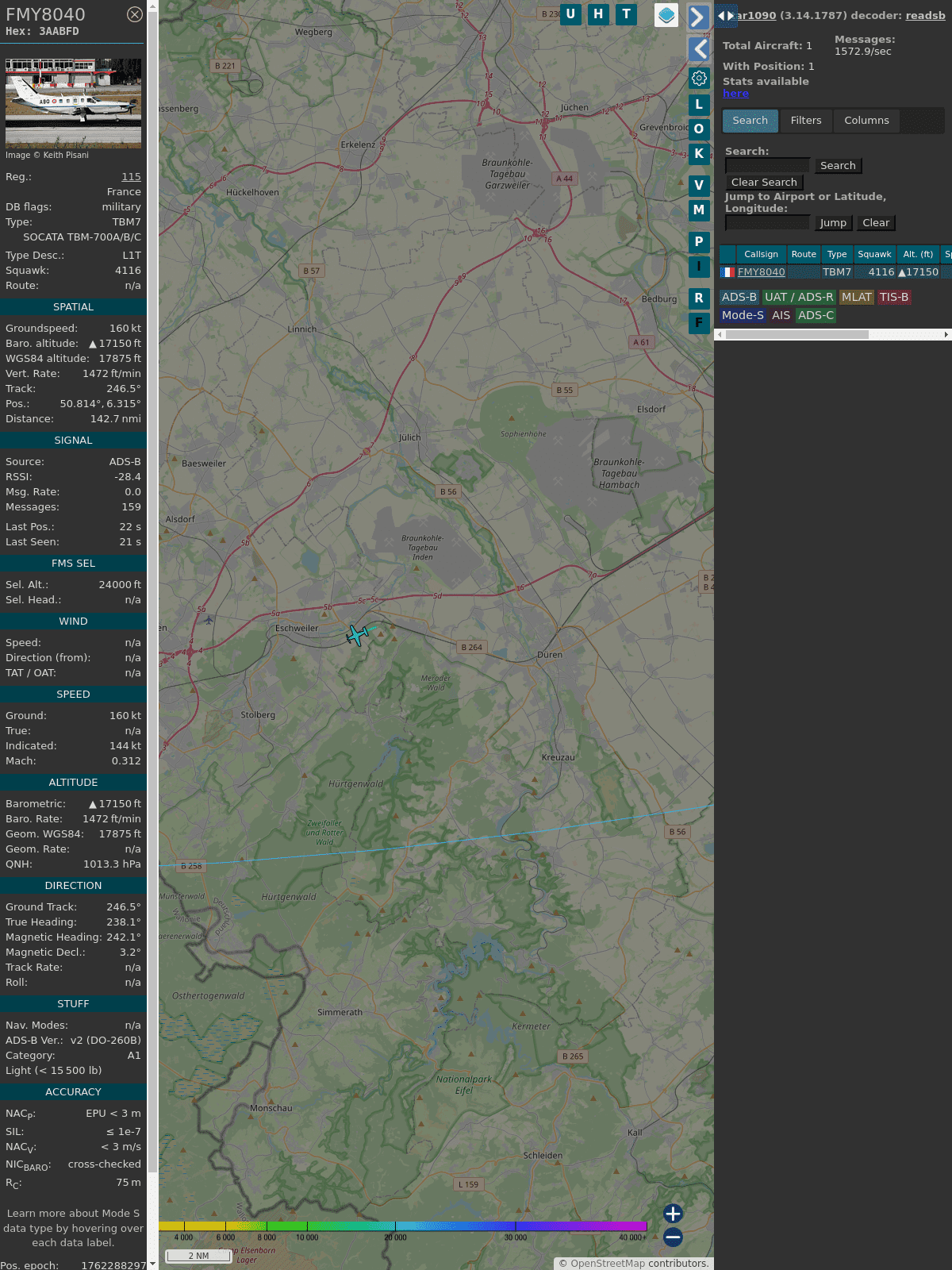The width and height of the screenshot is (952, 1270).
Task: Toggle the L labels button
Action: tap(699, 105)
